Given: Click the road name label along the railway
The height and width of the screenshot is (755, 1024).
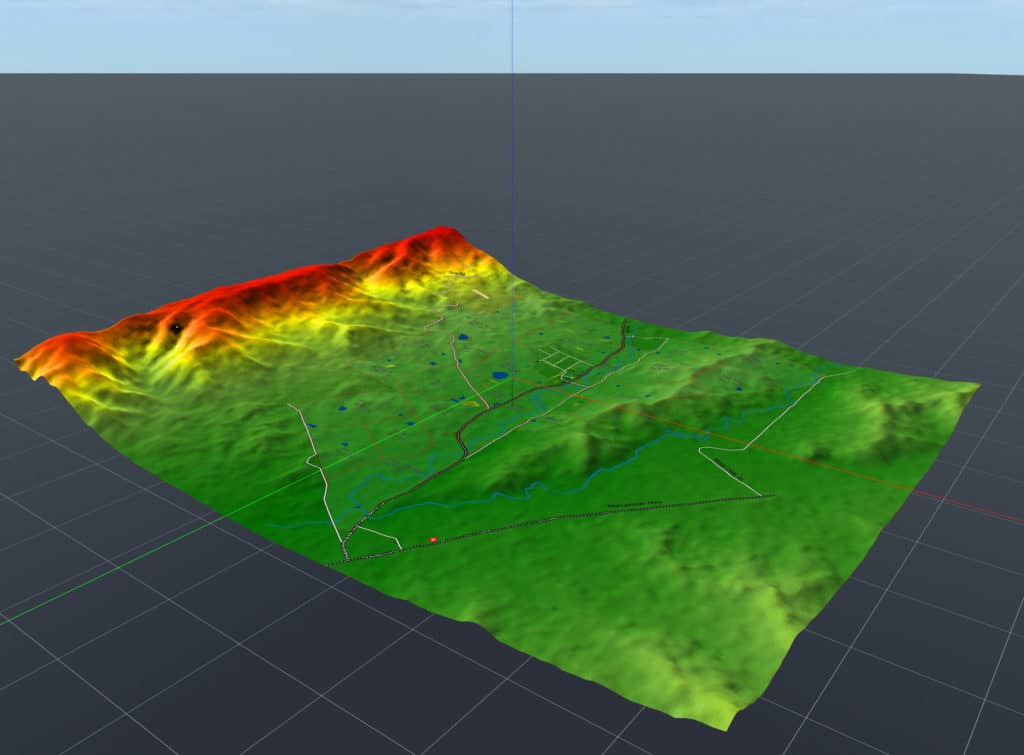Looking at the screenshot, I should click(x=636, y=502).
